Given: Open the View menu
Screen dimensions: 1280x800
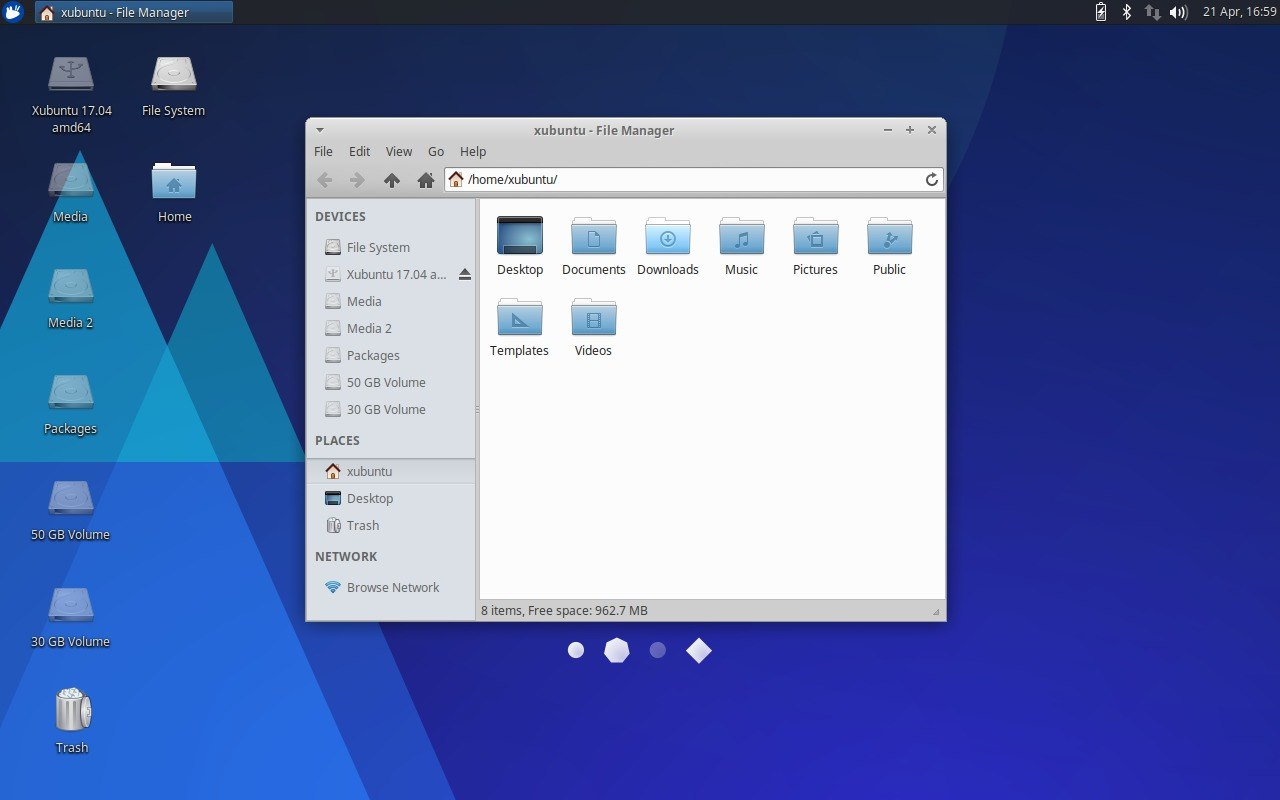Looking at the screenshot, I should point(399,152).
